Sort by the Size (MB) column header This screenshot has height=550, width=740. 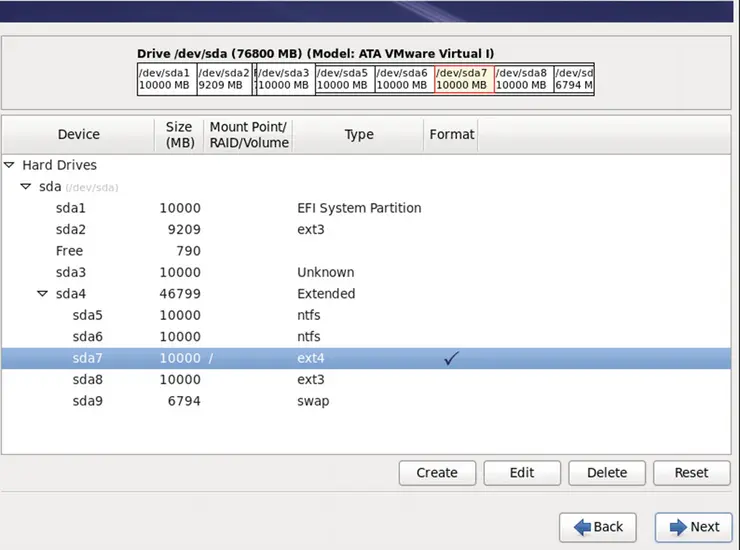179,135
